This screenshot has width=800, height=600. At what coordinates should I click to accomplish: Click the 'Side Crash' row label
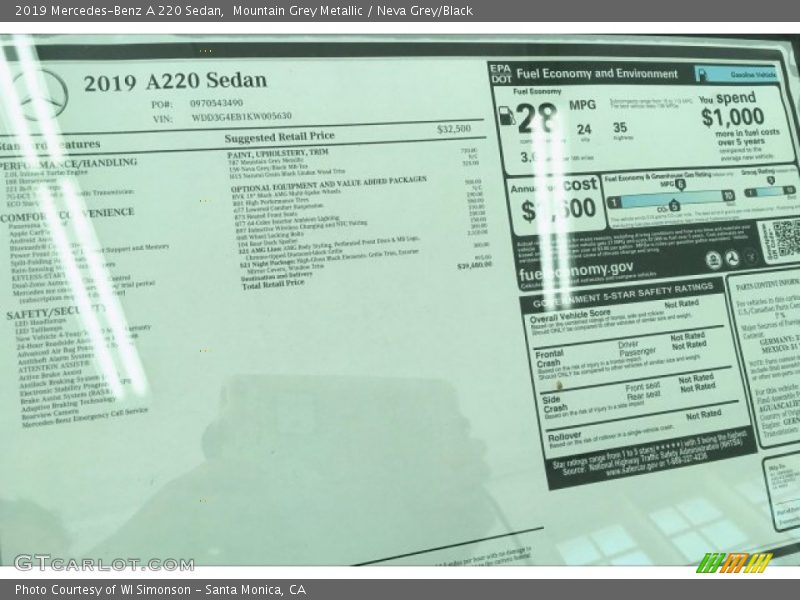click(x=555, y=404)
